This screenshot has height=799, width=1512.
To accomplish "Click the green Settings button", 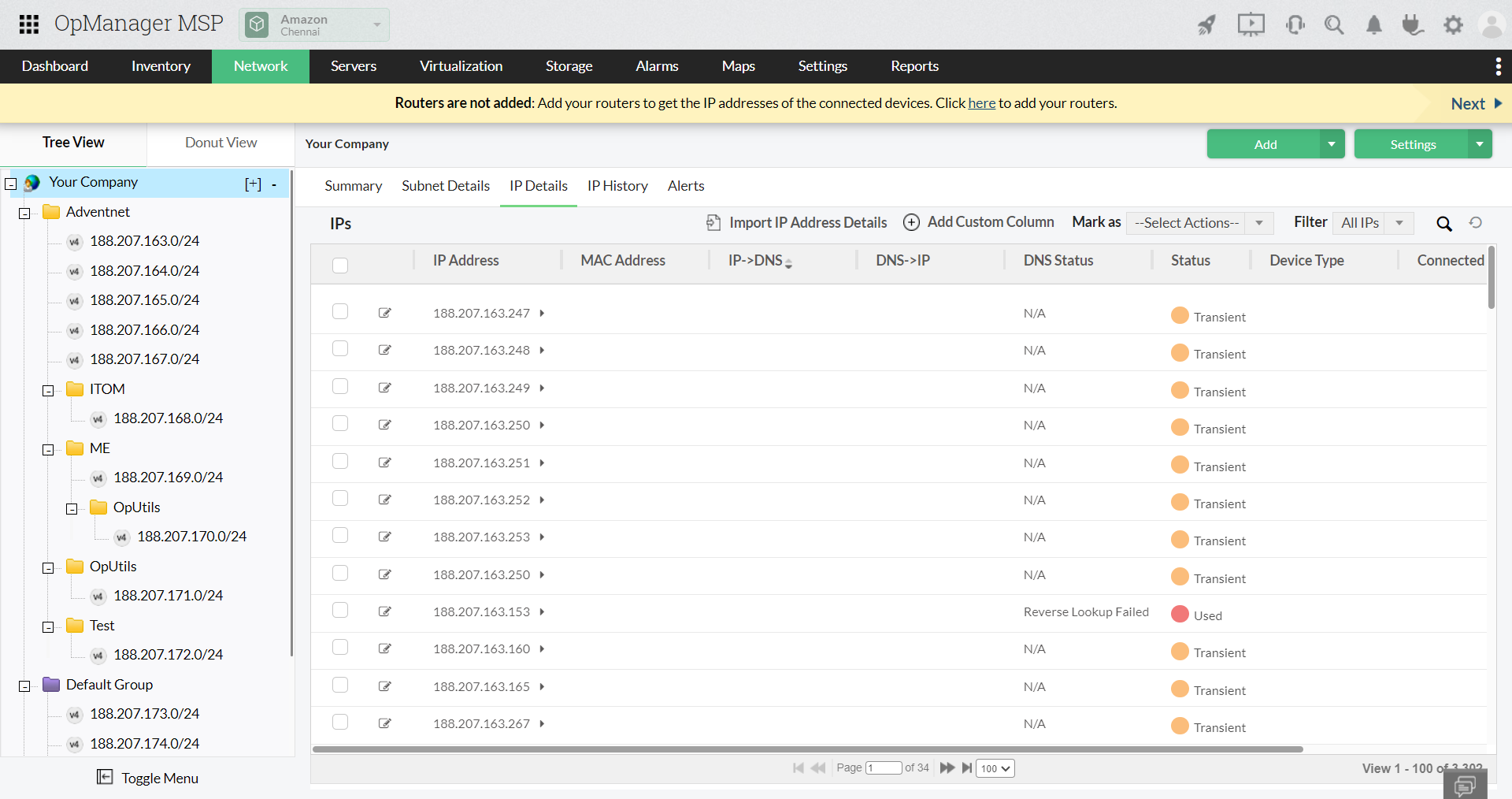I will tap(1412, 144).
